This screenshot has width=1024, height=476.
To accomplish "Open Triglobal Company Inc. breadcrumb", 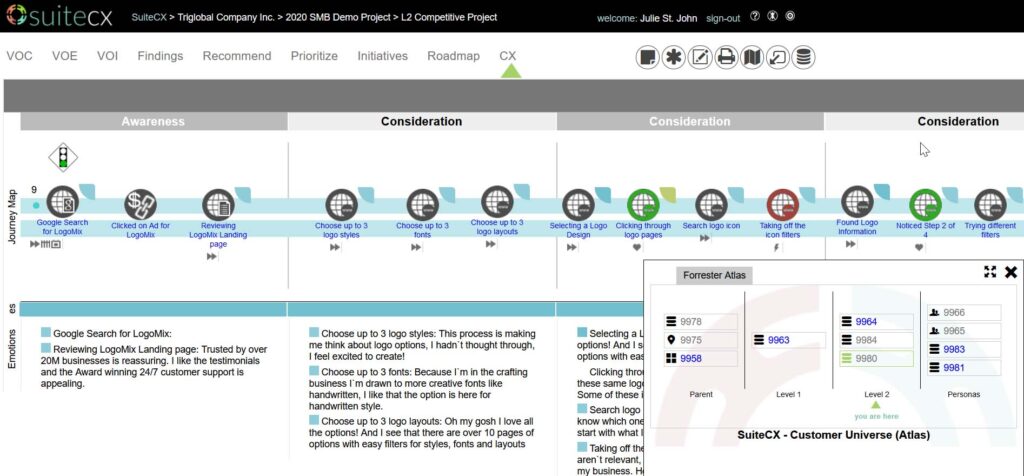I will [226, 18].
